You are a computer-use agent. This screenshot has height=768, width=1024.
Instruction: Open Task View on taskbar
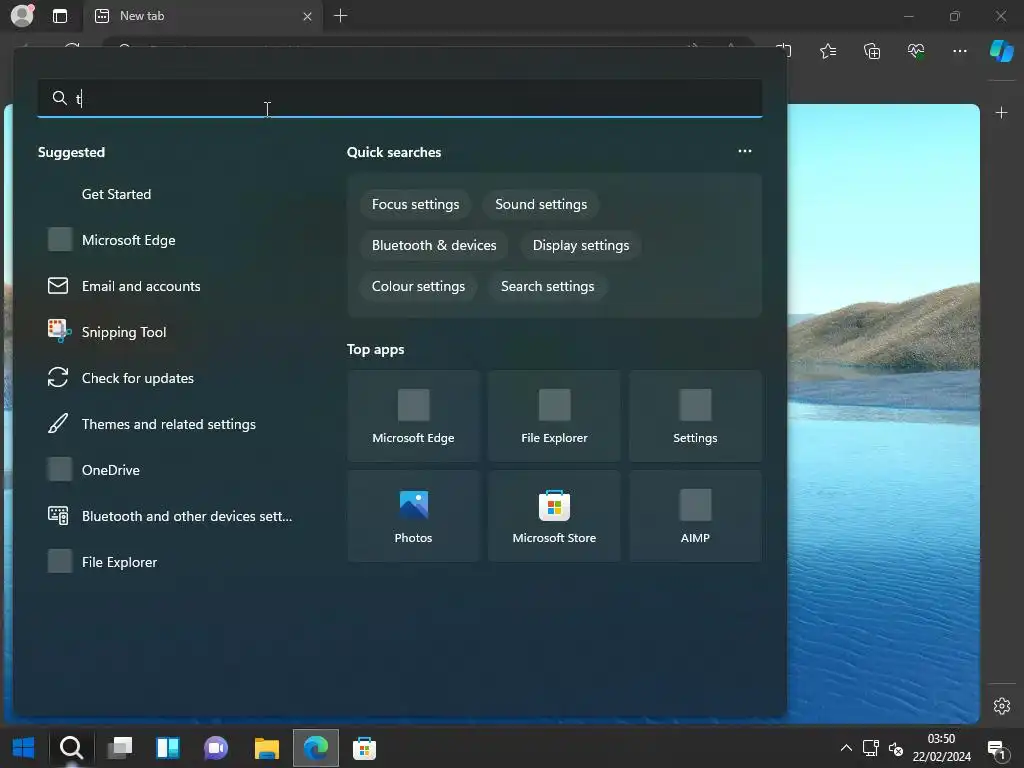(x=120, y=748)
